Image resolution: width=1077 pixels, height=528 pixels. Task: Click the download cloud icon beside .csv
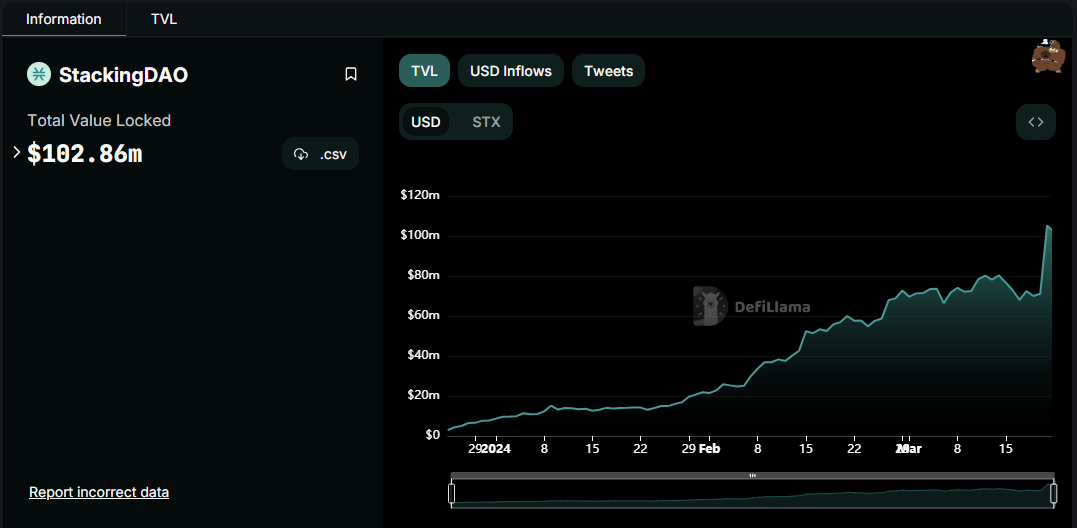coord(301,154)
